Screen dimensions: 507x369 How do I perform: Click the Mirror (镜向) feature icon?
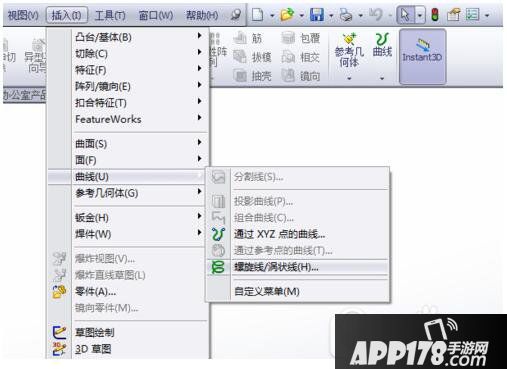click(288, 76)
